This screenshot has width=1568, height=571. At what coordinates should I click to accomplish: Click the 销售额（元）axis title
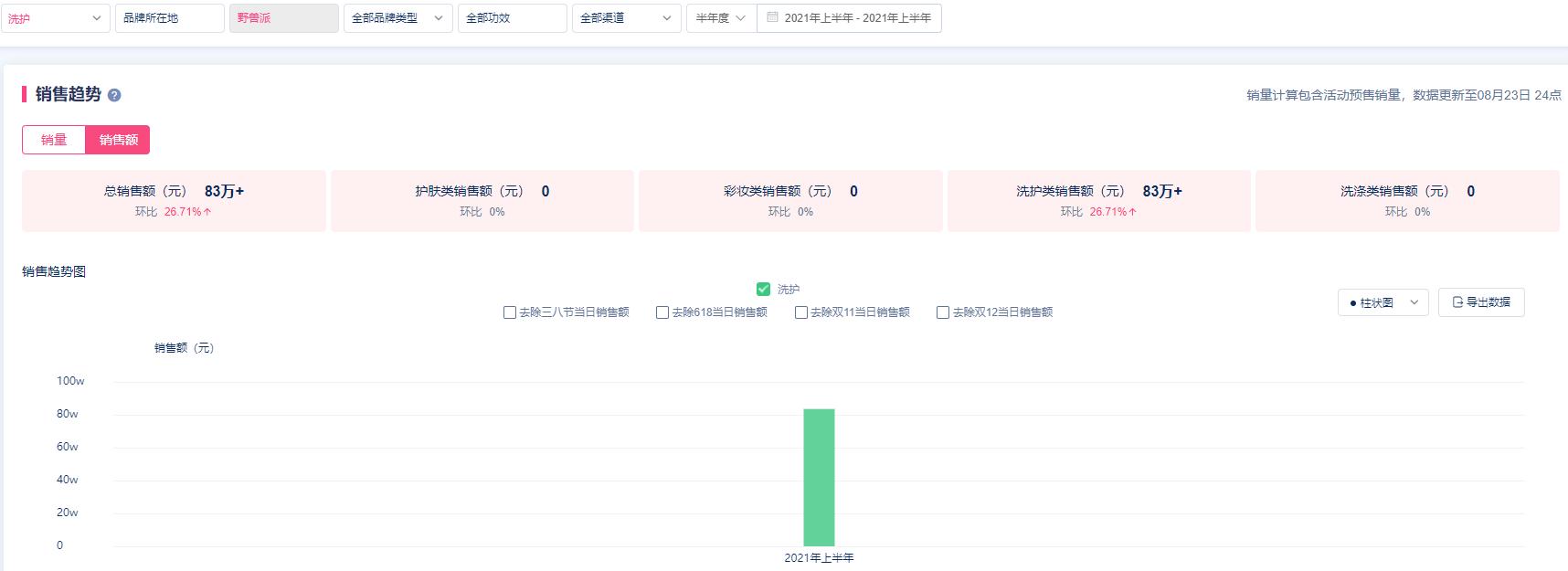[184, 348]
